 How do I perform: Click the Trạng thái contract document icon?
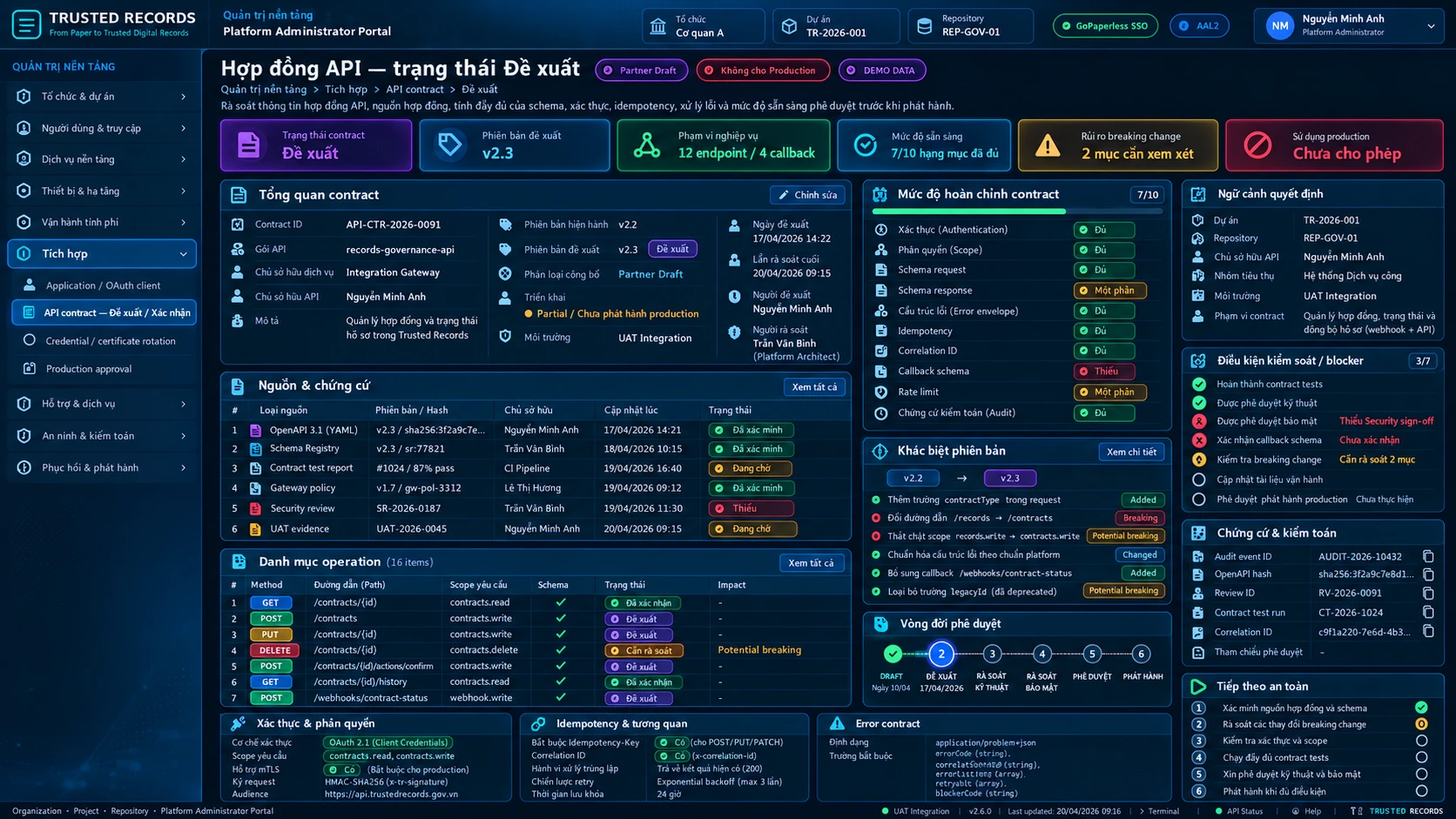tap(248, 144)
